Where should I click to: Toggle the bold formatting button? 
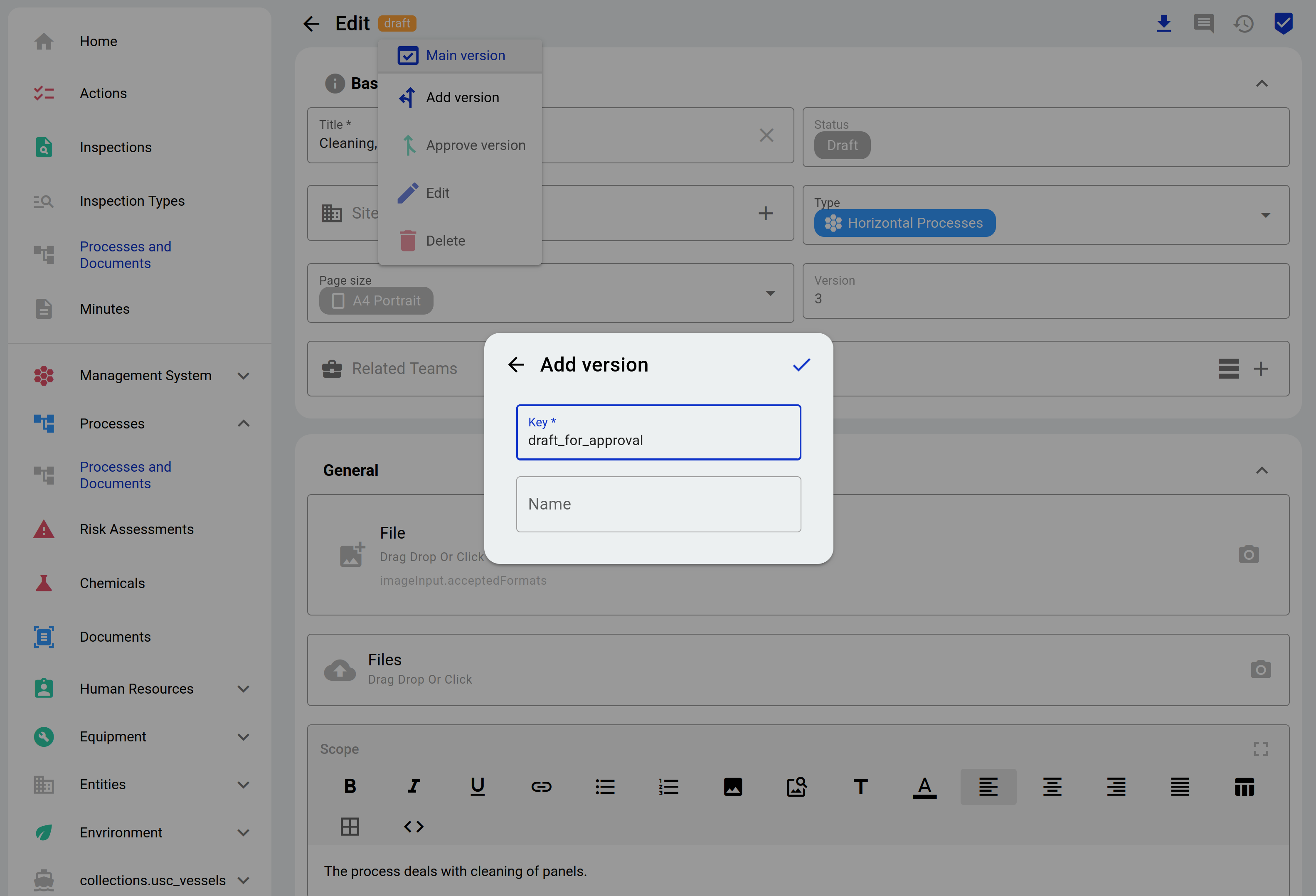tap(350, 786)
